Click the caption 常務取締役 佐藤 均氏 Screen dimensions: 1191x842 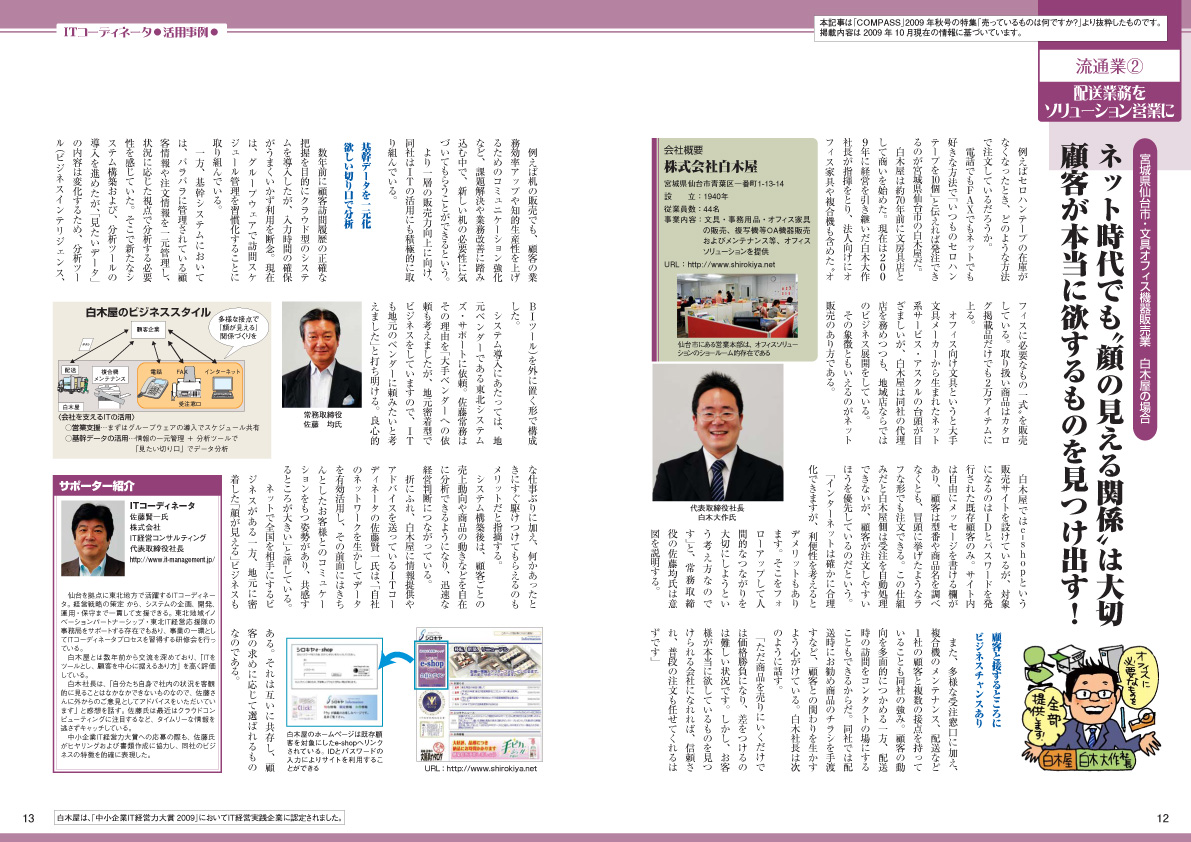(323, 420)
